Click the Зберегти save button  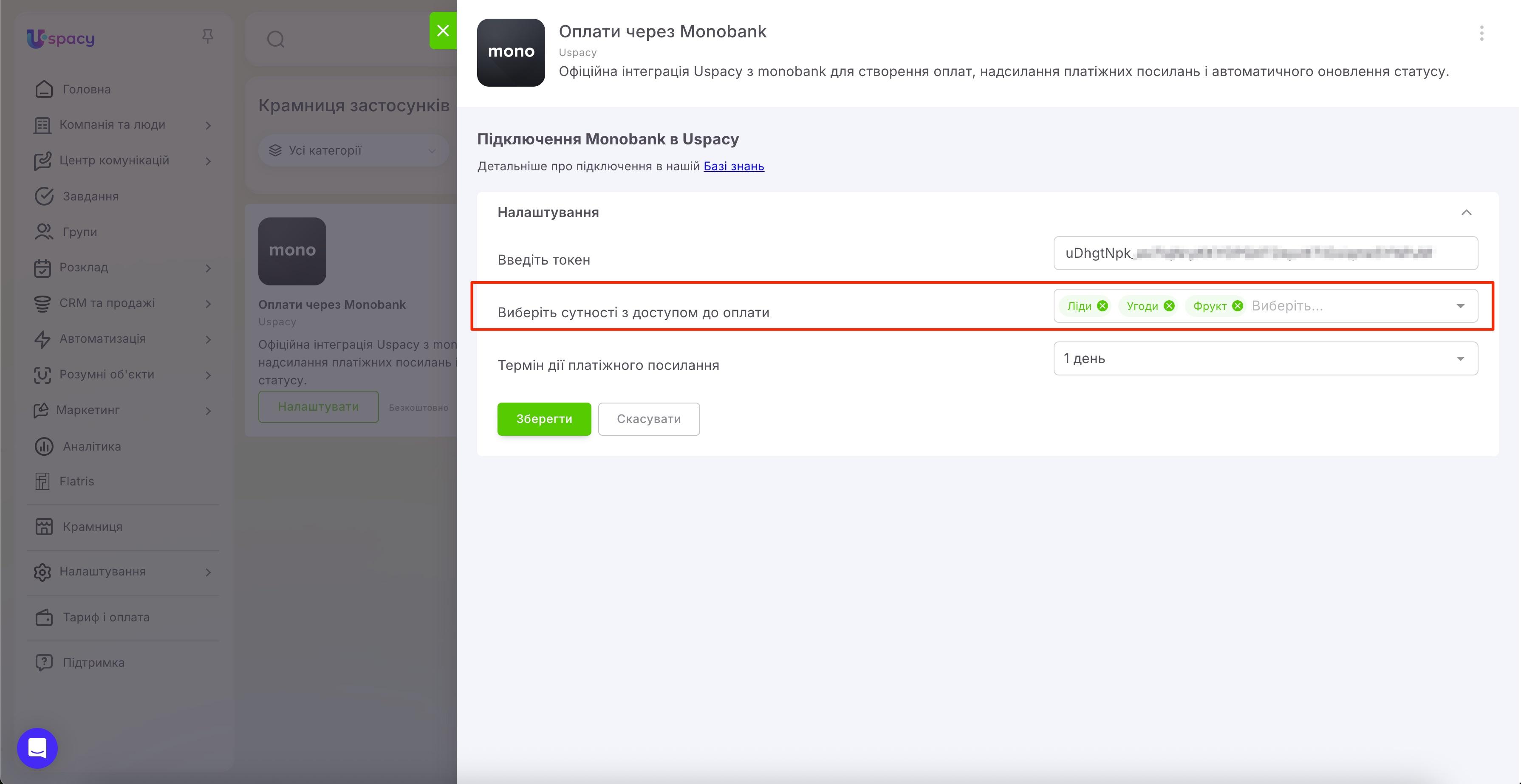pyautogui.click(x=544, y=419)
